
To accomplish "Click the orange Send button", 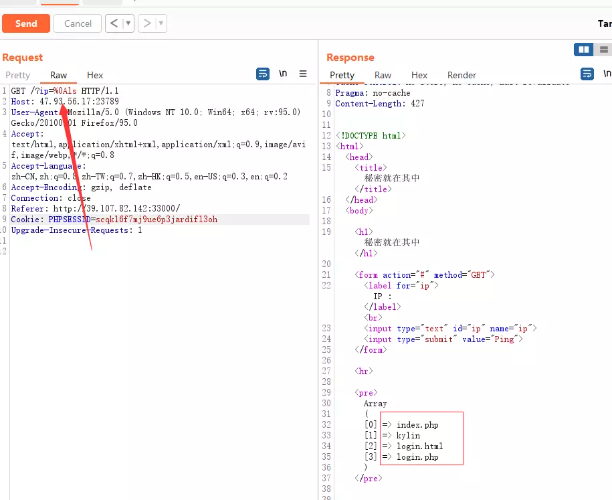I will (x=26, y=23).
